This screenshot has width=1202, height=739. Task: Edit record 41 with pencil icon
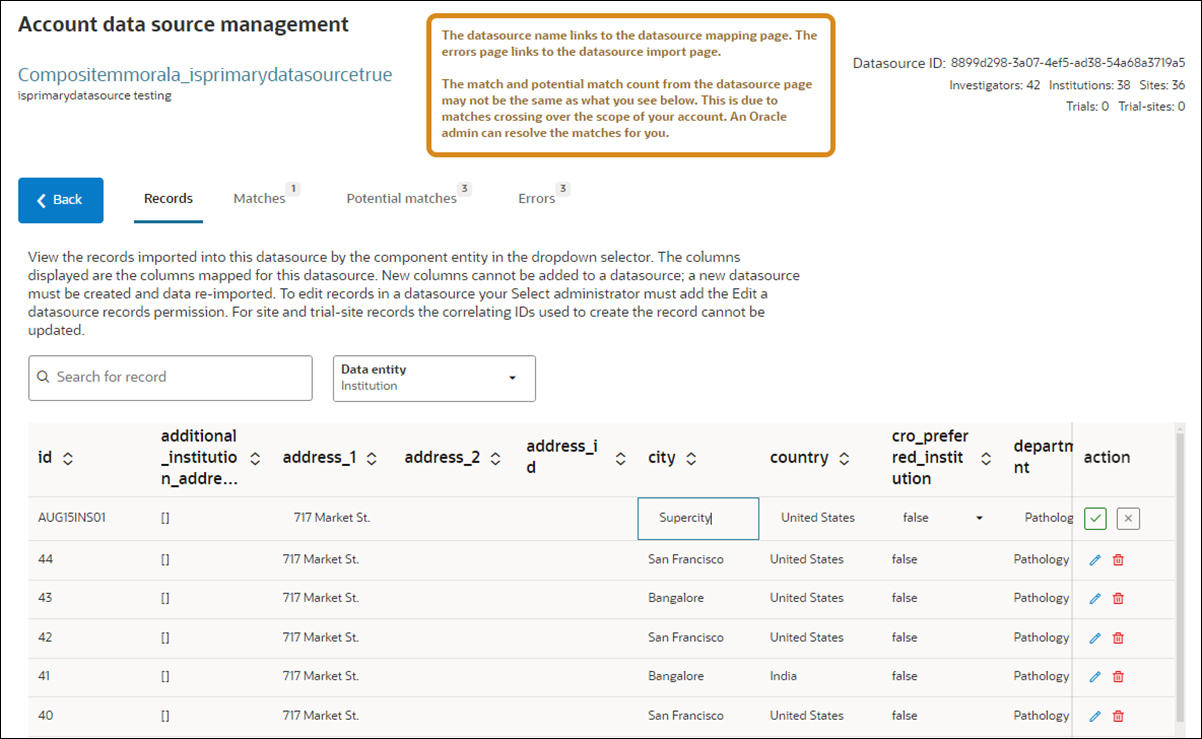1095,677
